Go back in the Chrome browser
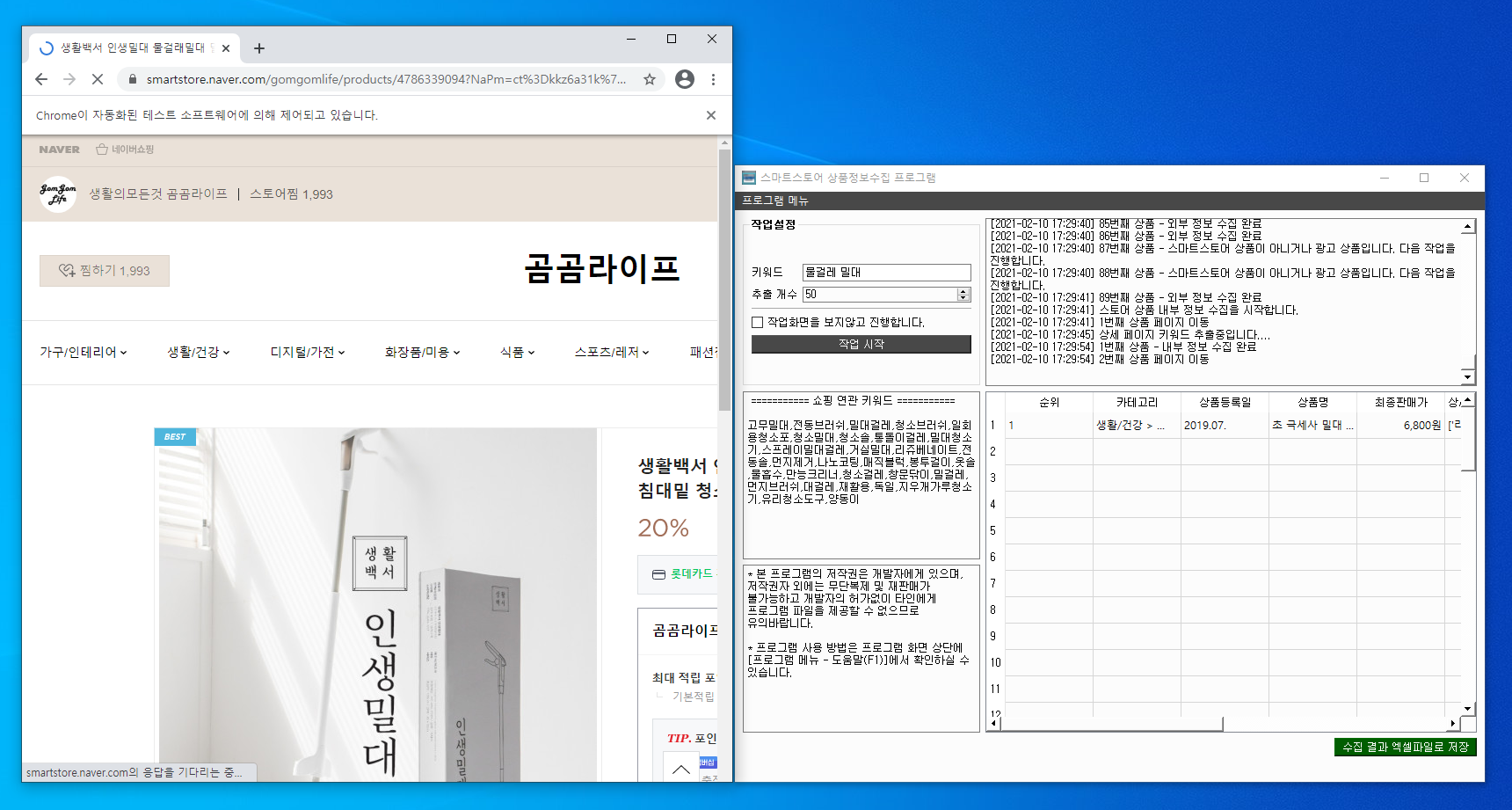 (41, 79)
